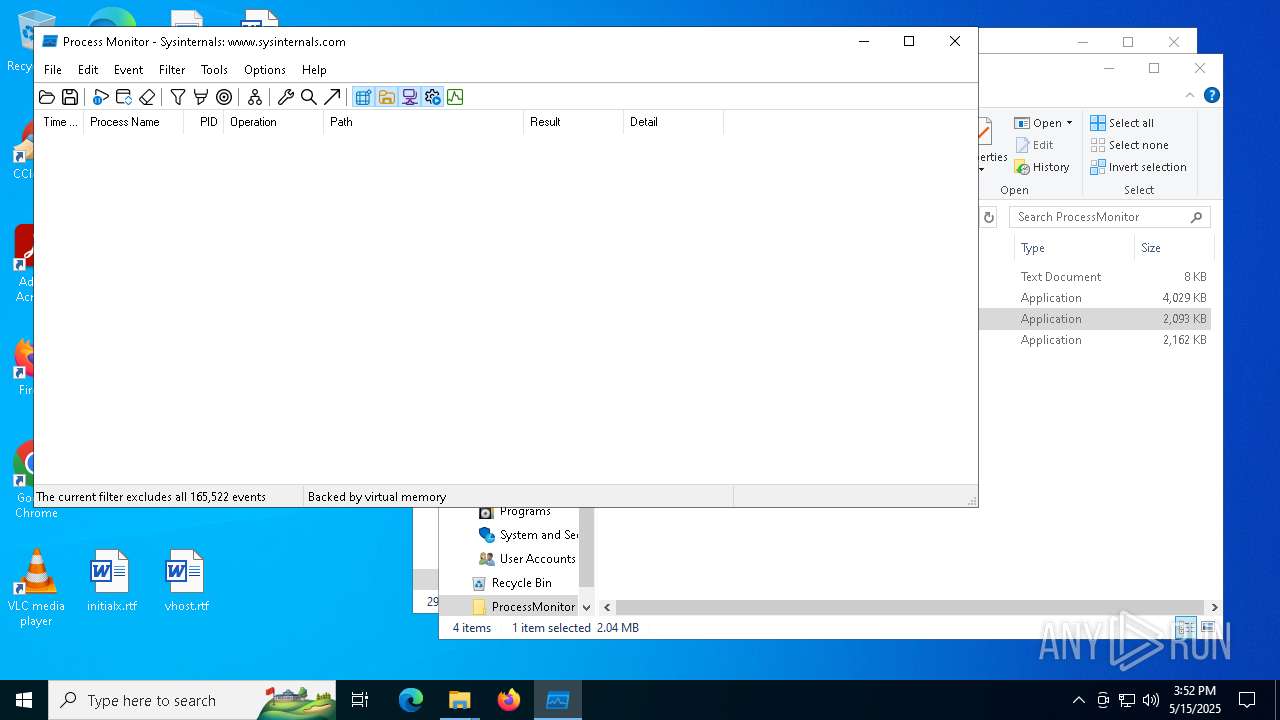Screen dimensions: 1280x720
Task: Click Select none in Explorer ribbon
Action: coord(1129,145)
